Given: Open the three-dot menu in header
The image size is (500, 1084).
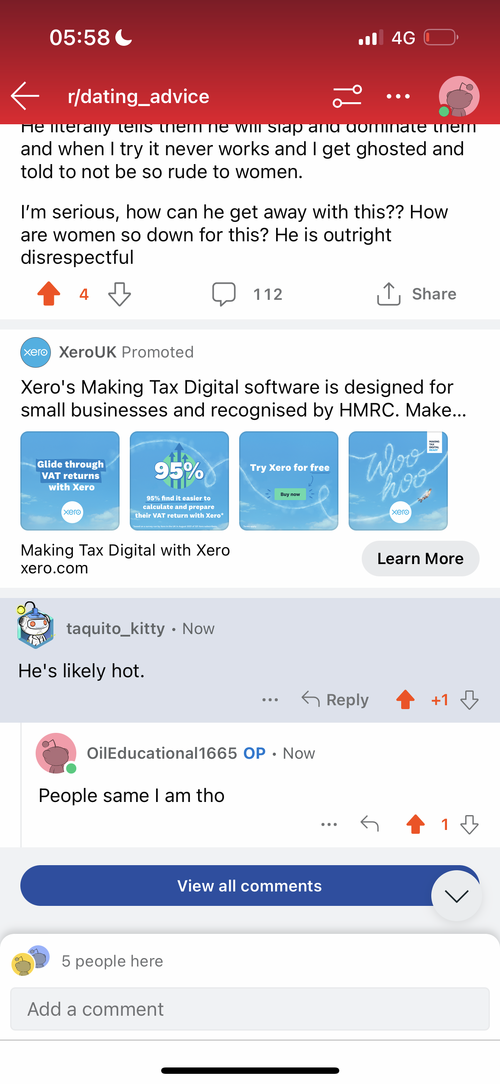Looking at the screenshot, I should coord(398,96).
